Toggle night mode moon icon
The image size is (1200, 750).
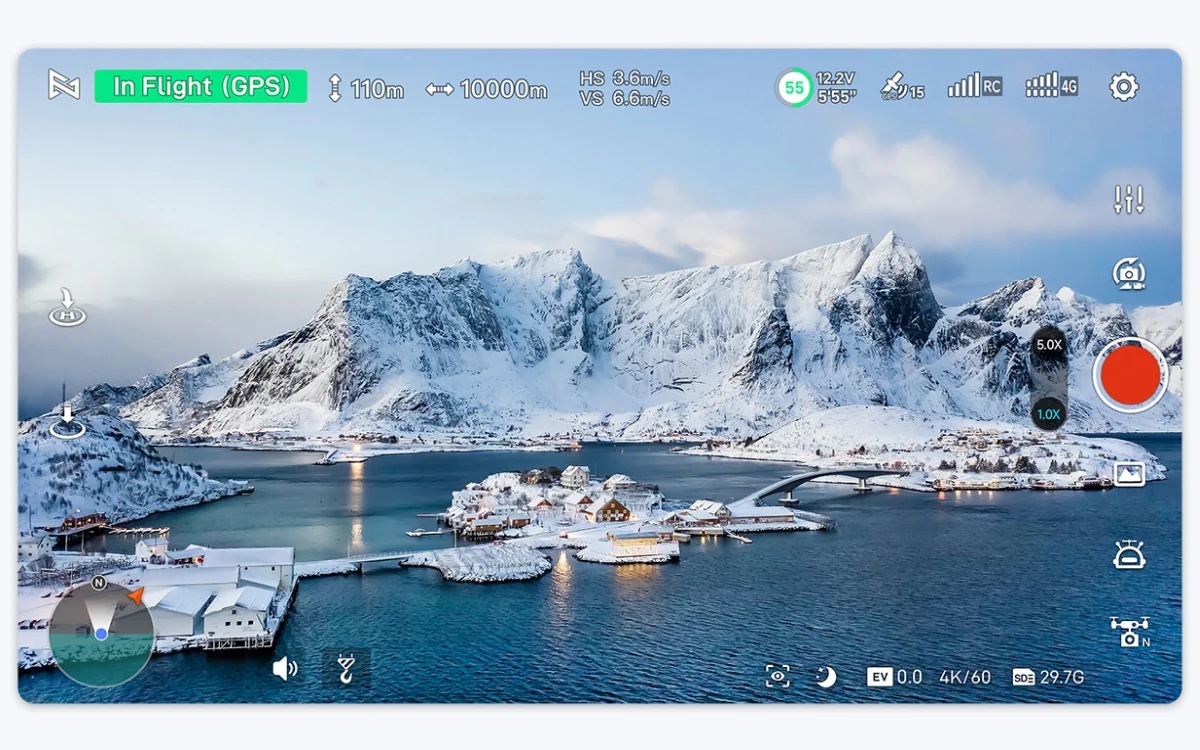825,677
